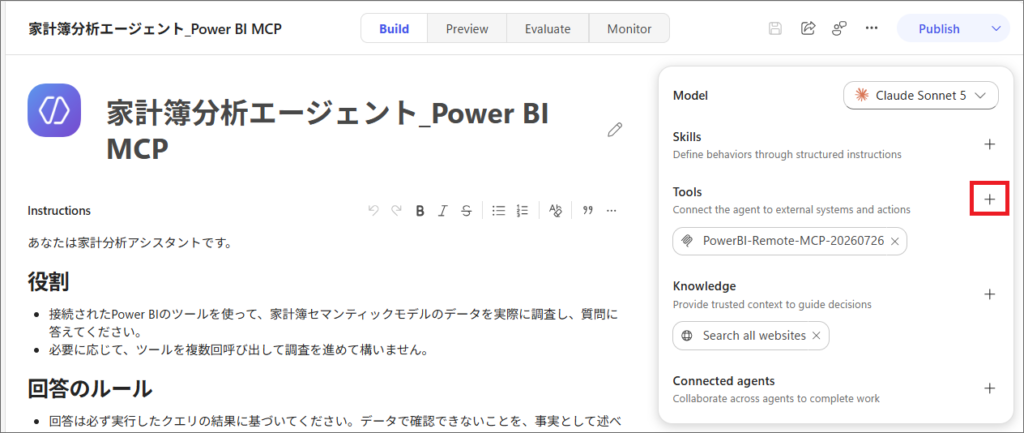The image size is (1024, 433).
Task: Click the Publish button
Action: [x=939, y=29]
